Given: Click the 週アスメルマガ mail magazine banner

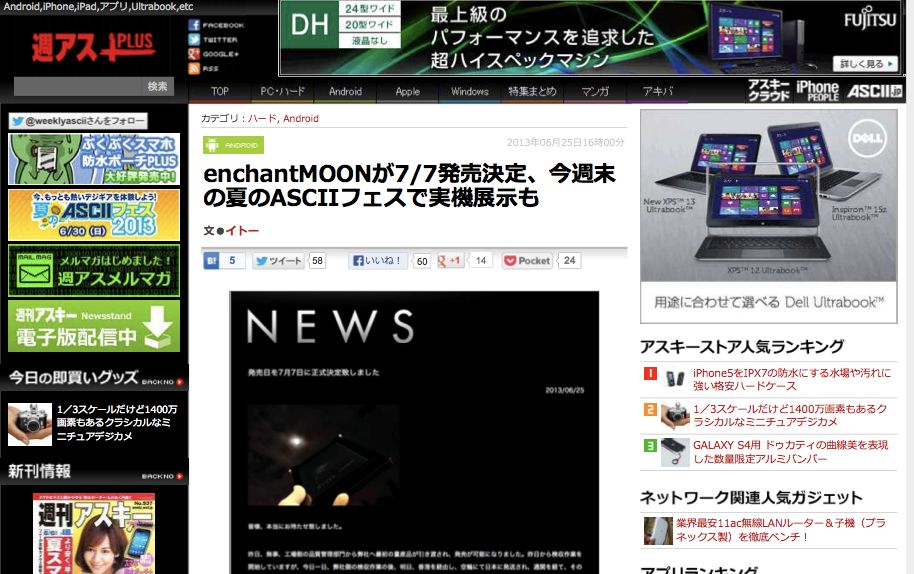Looking at the screenshot, I should tap(94, 270).
